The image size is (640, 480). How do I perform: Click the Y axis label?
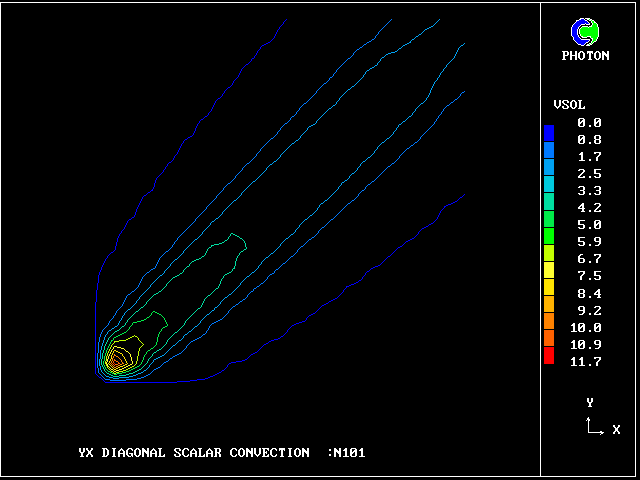coord(590,402)
